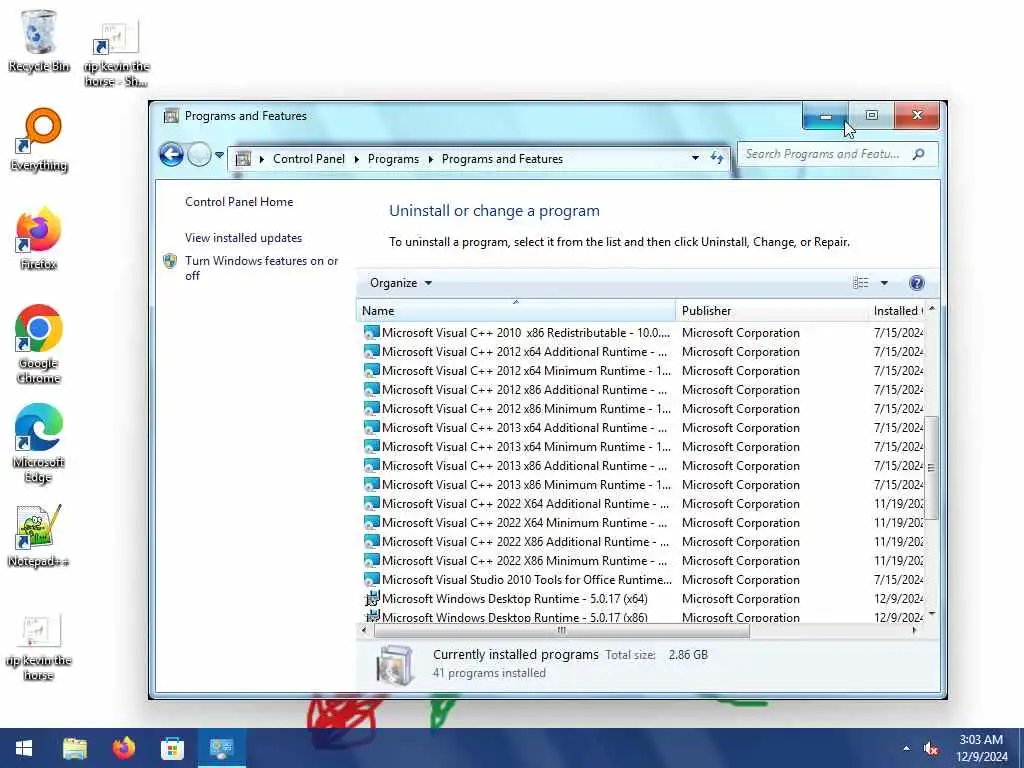This screenshot has height=768, width=1024.
Task: Select the 'rip kevin the horse - Sh...' shortcut
Action: click(117, 54)
